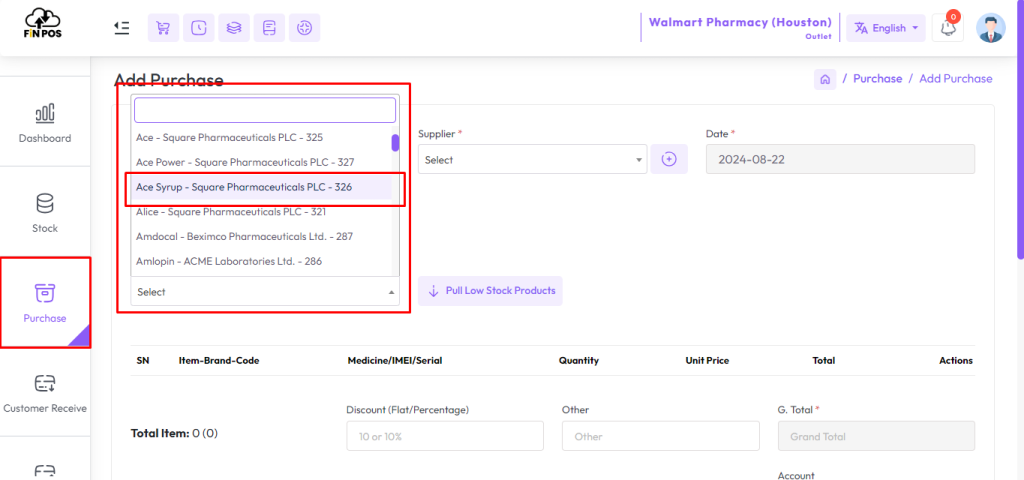Select "Ace Syrup - Square Pharmaceuticals PLC - 326"
The image size is (1024, 480).
click(x=261, y=187)
